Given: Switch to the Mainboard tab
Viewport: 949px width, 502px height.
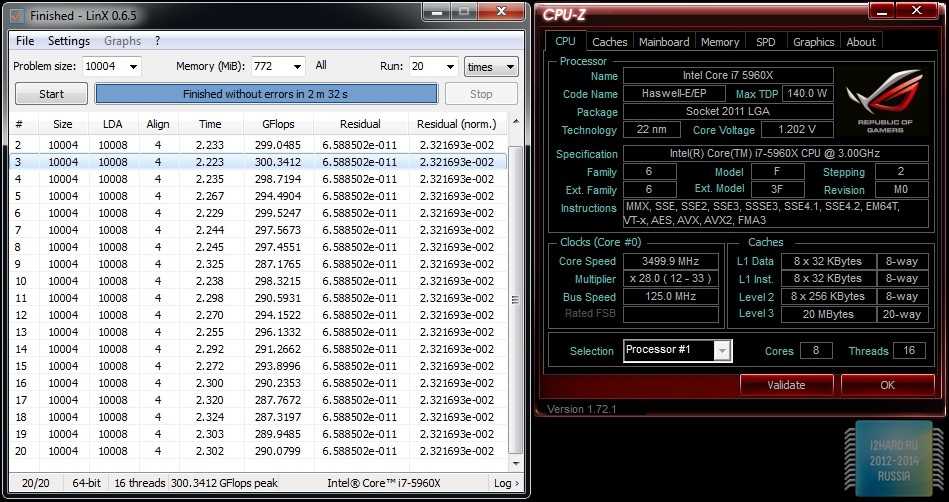Looking at the screenshot, I should [x=664, y=42].
